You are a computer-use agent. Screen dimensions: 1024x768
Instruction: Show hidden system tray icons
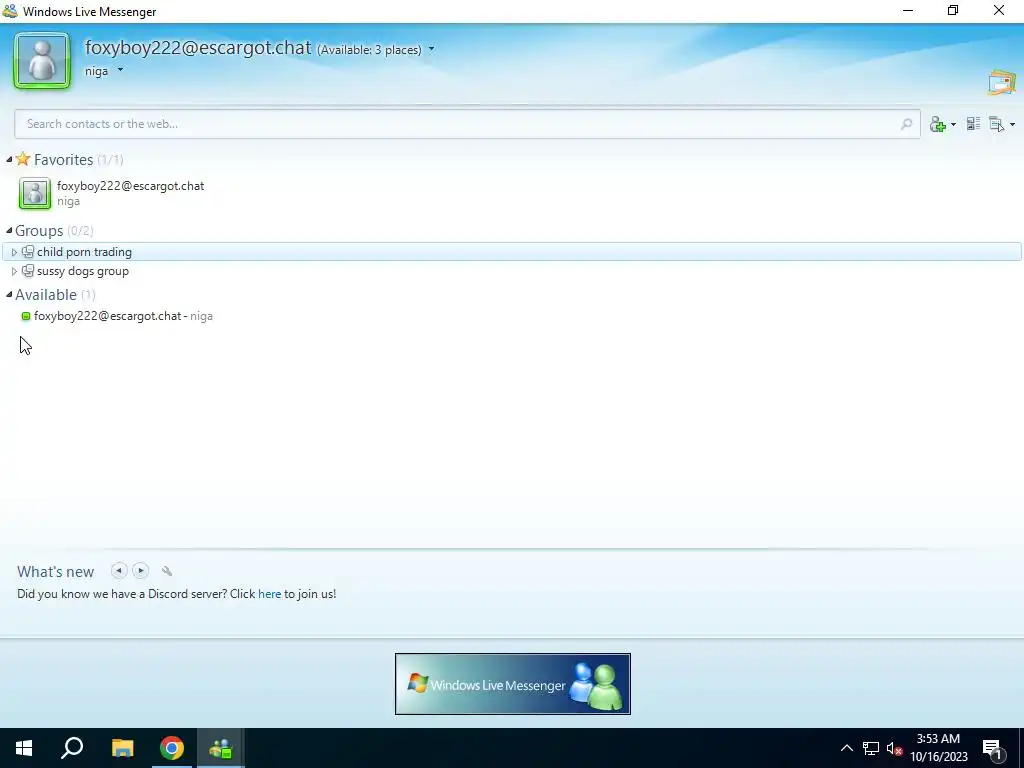[x=846, y=748]
